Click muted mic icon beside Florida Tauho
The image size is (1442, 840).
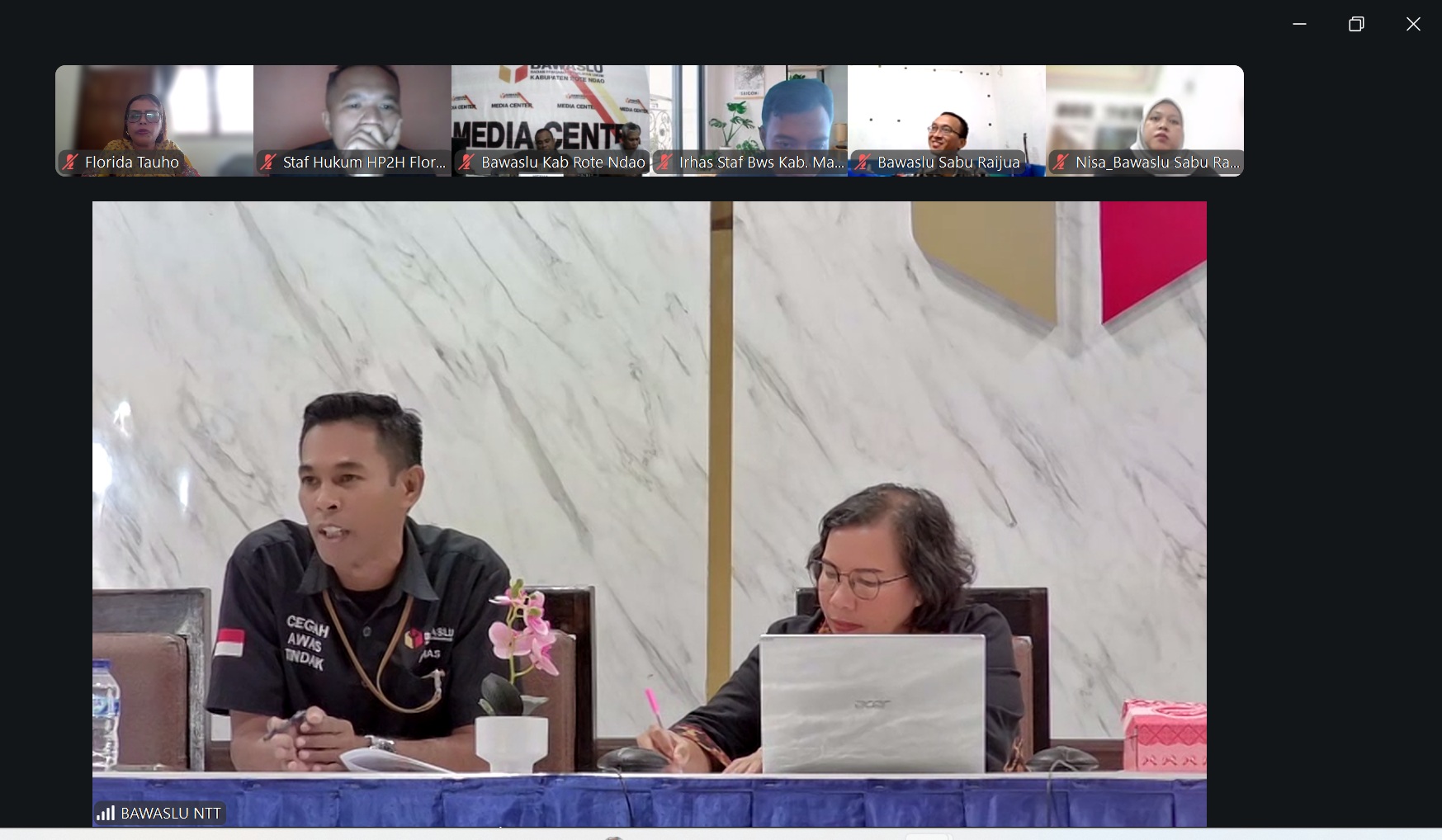click(70, 163)
